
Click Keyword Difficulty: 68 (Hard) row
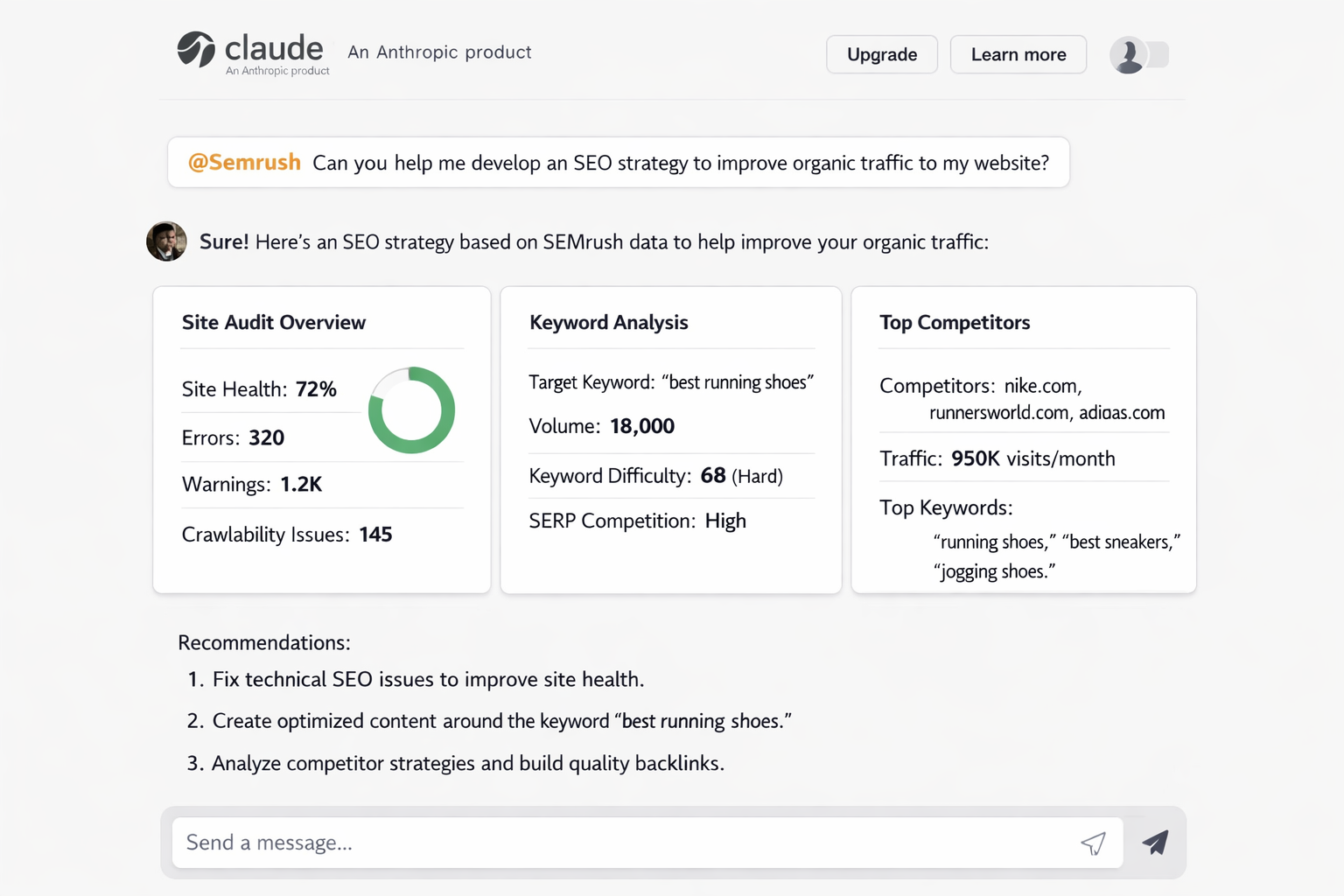point(656,476)
